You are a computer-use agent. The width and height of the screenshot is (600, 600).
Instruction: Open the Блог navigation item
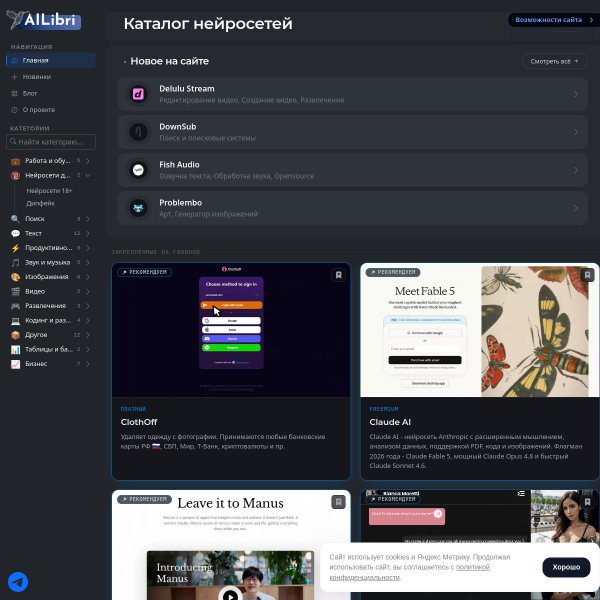51,93
